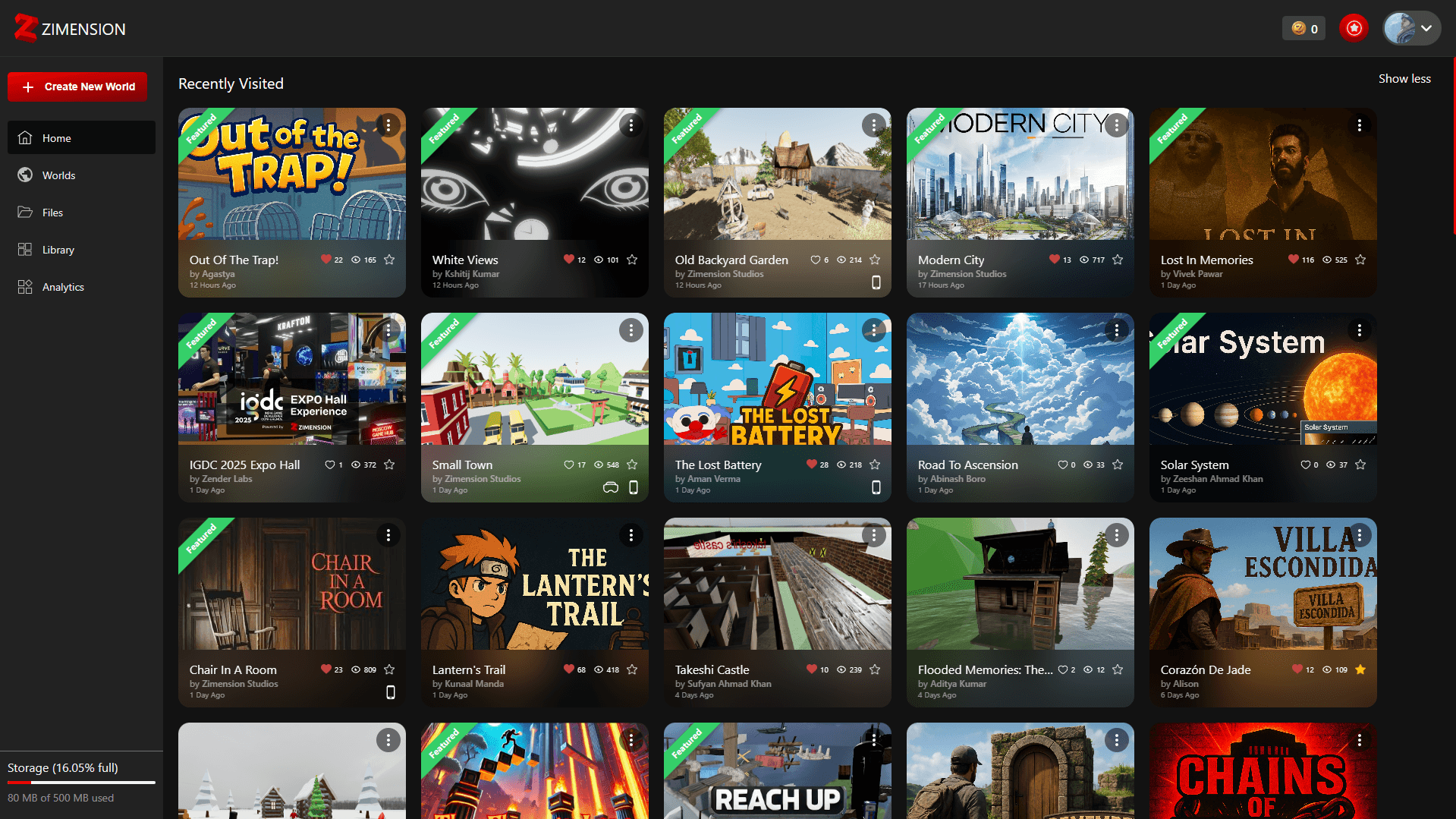
Task: Click mobile device icon on Chair In A Room
Action: [x=391, y=692]
